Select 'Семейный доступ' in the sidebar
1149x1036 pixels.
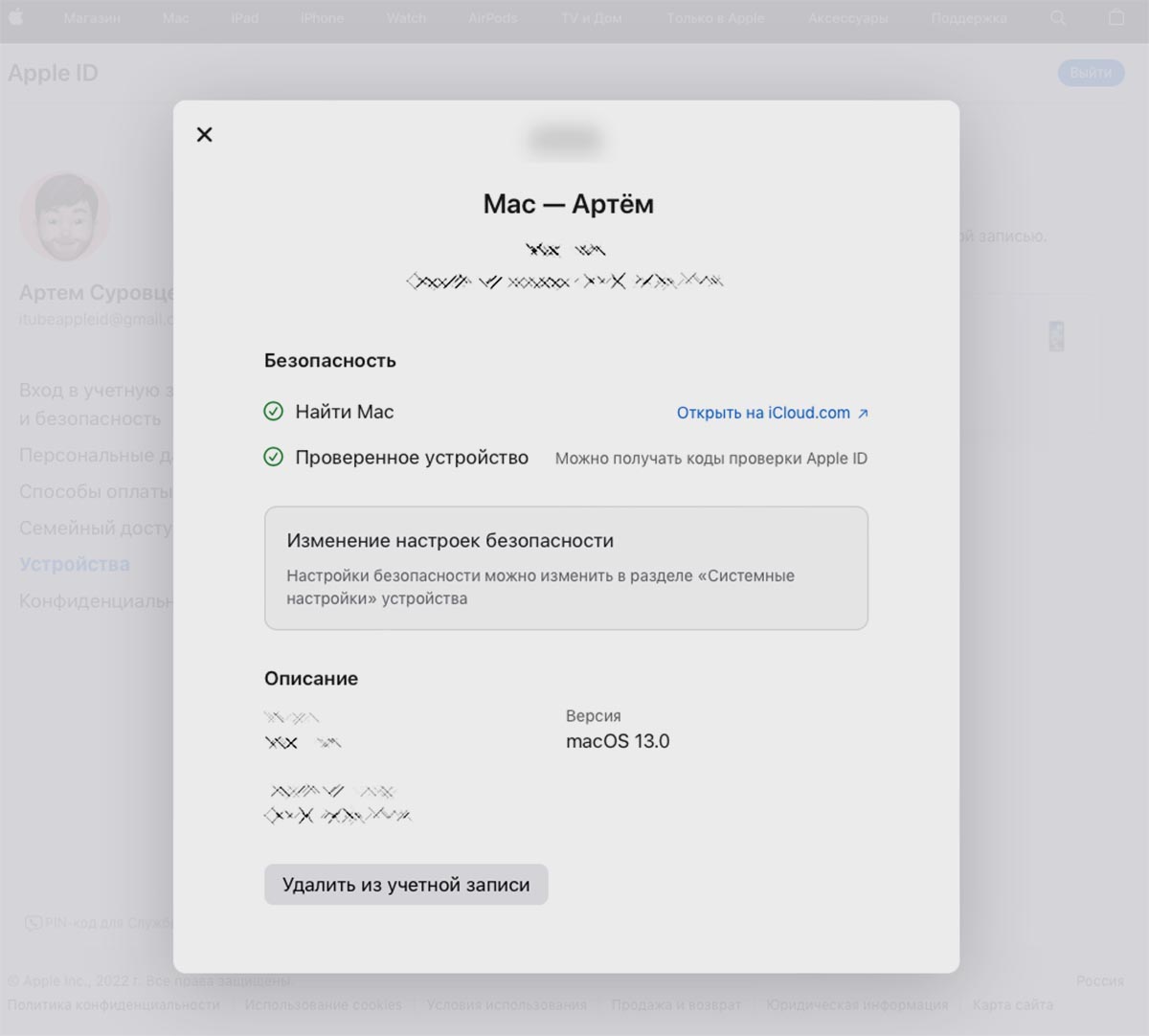pos(96,529)
